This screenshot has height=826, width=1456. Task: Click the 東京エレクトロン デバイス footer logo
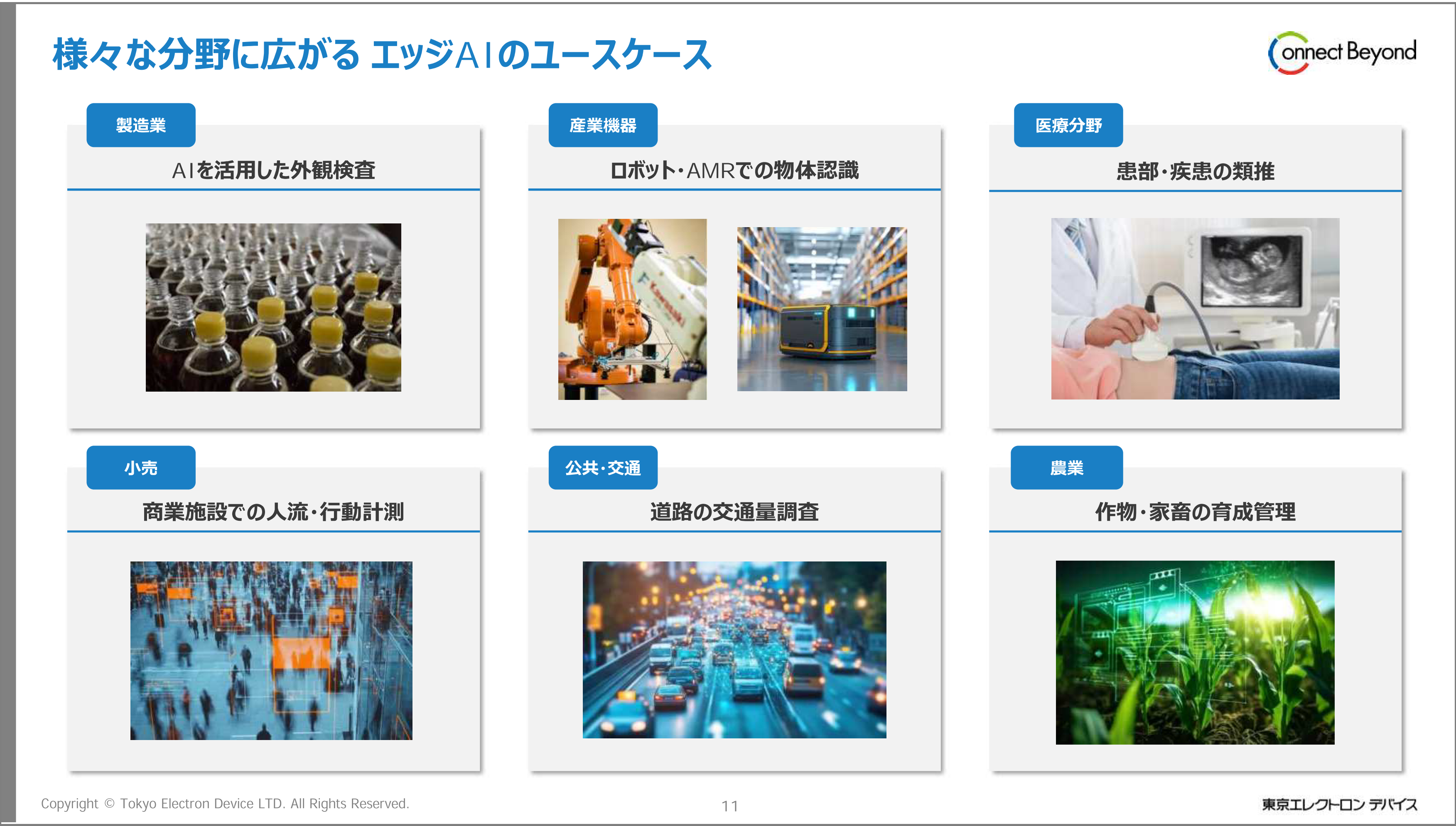(x=1339, y=804)
